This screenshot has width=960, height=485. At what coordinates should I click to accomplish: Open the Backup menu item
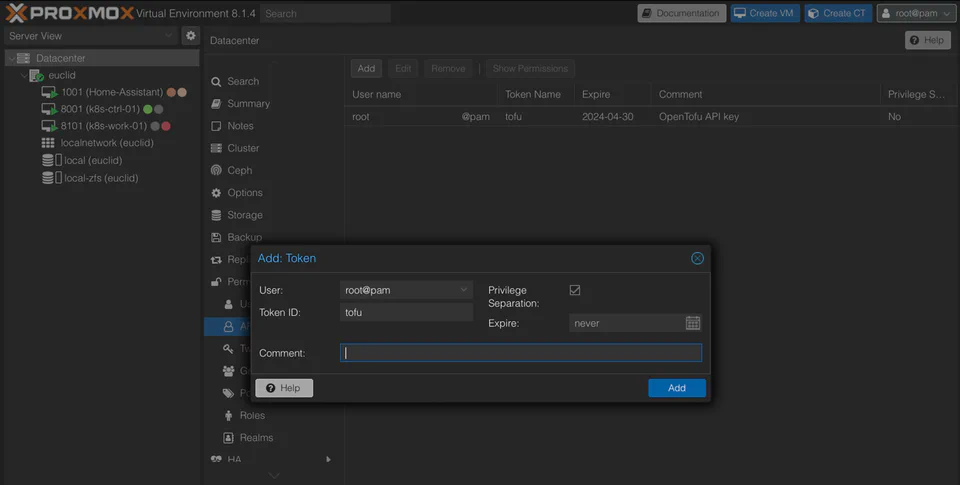pyautogui.click(x=244, y=237)
